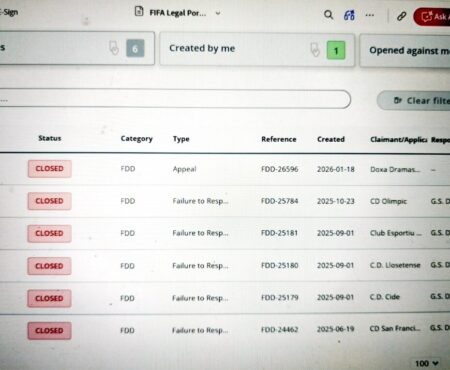The width and height of the screenshot is (450, 370).
Task: Click claimant Club Esportiu ...
Action: [396, 233]
